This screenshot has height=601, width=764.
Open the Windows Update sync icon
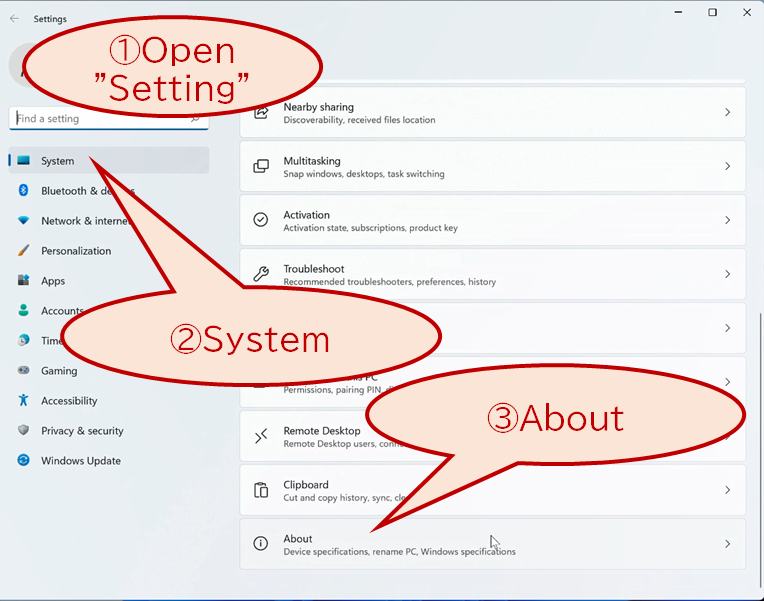tap(23, 460)
